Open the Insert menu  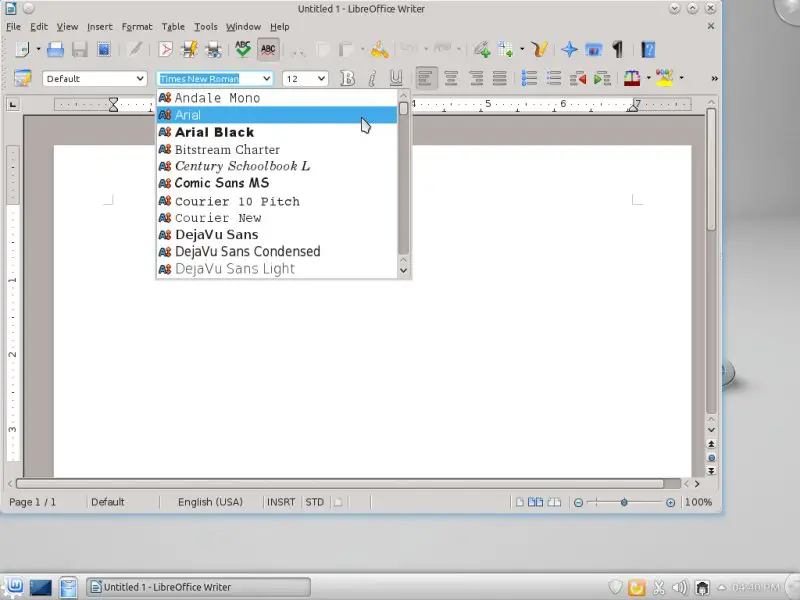(99, 27)
